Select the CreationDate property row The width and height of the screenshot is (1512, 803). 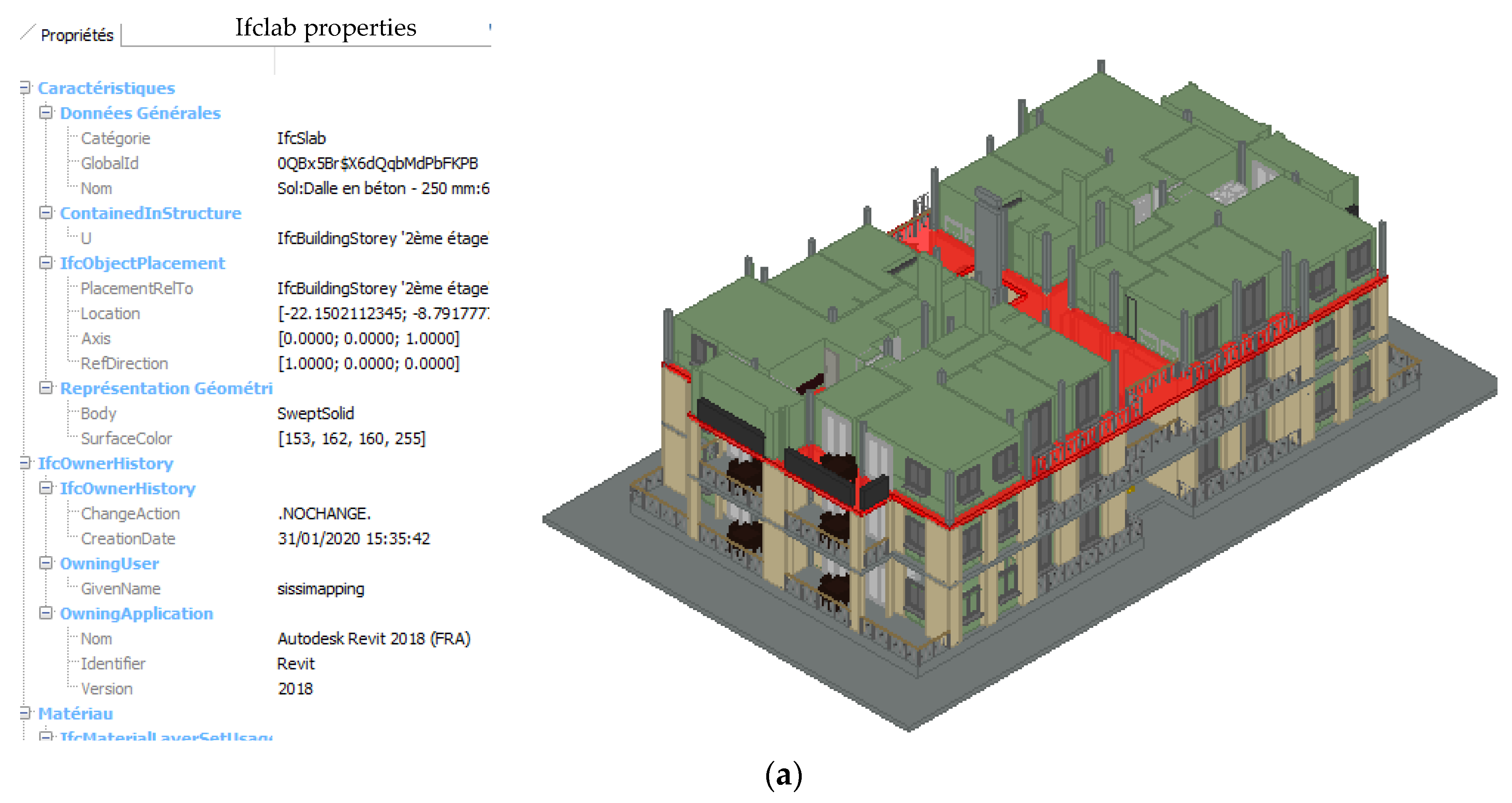click(128, 539)
